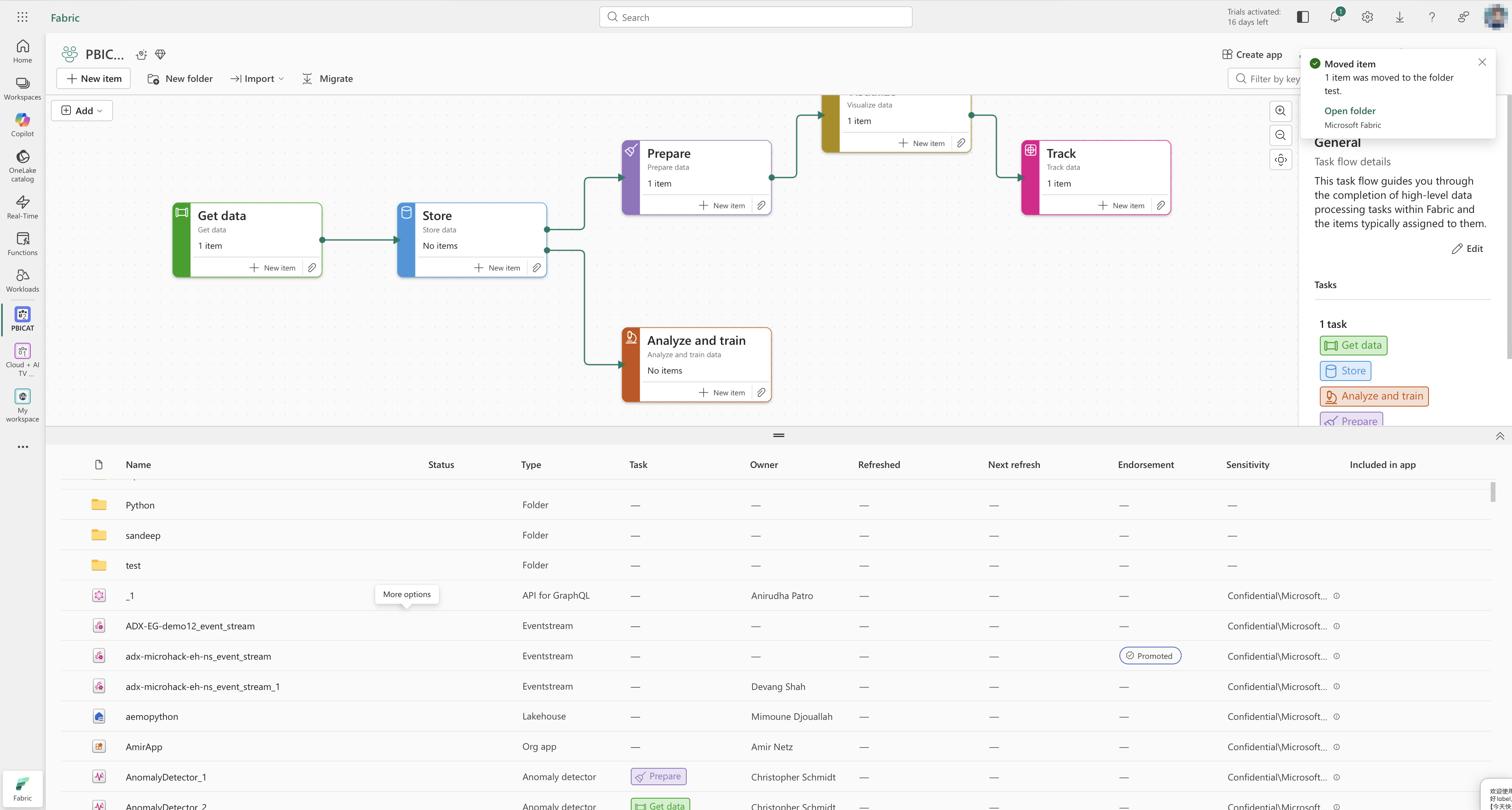
Task: Open the Import dropdown menu
Action: 257,79
